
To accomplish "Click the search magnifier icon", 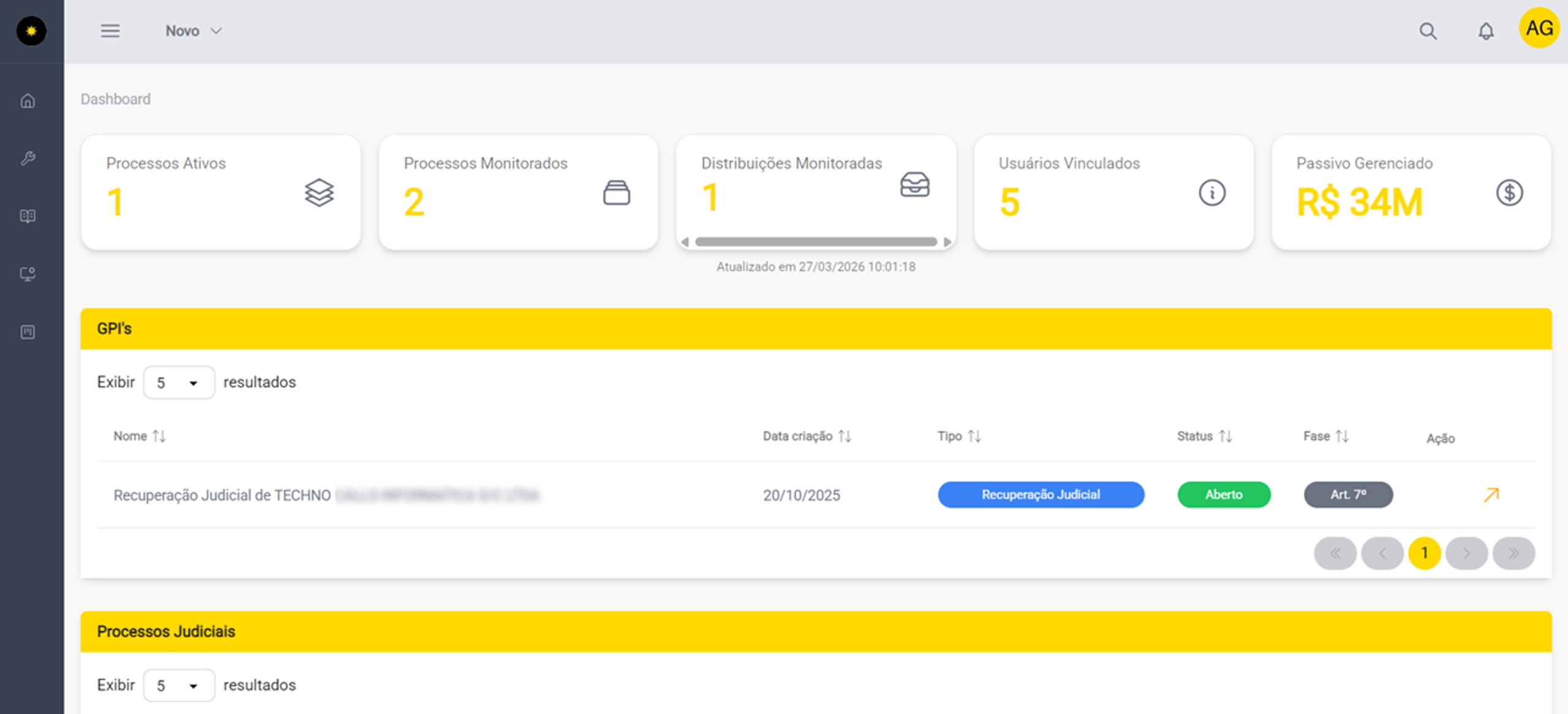I will click(1428, 31).
